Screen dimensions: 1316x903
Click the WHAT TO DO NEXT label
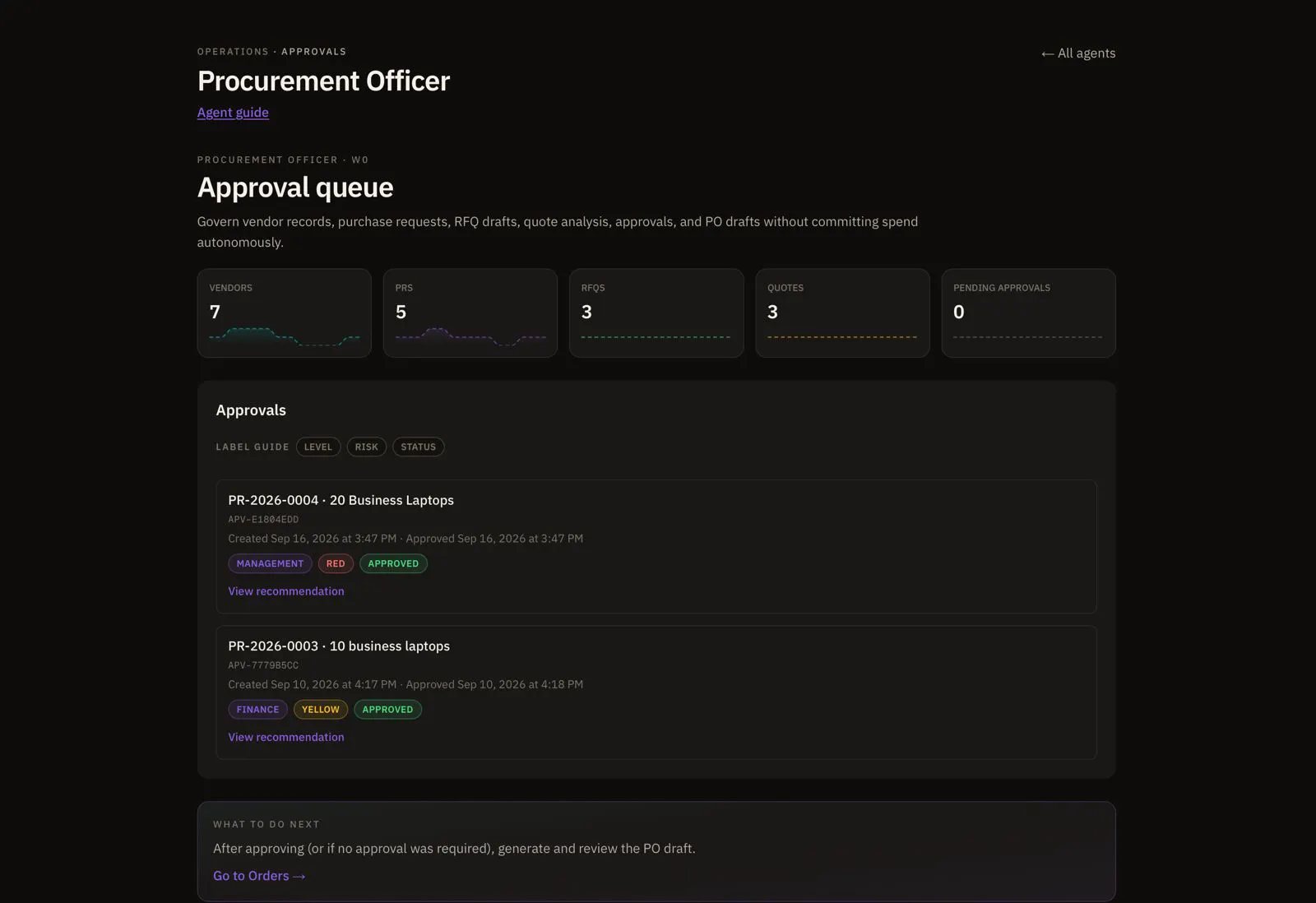(x=266, y=824)
